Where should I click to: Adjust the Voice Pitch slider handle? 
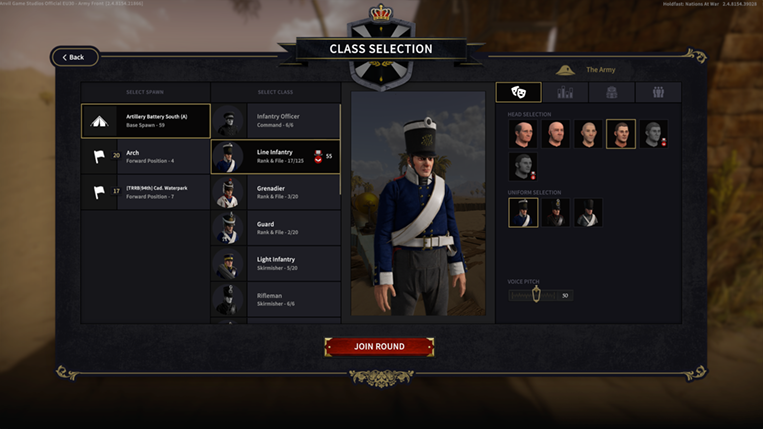536,294
